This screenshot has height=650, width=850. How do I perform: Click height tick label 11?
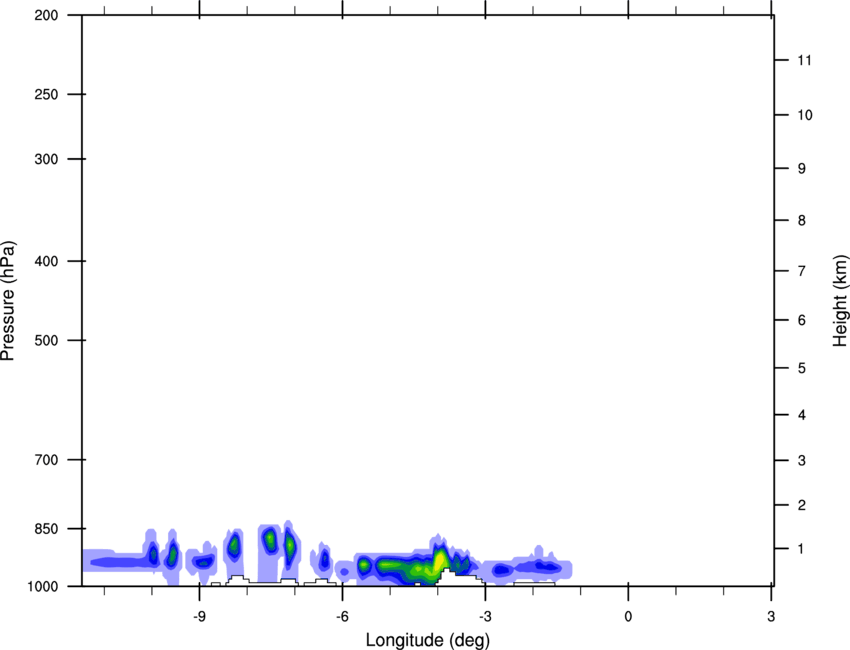click(x=804, y=60)
